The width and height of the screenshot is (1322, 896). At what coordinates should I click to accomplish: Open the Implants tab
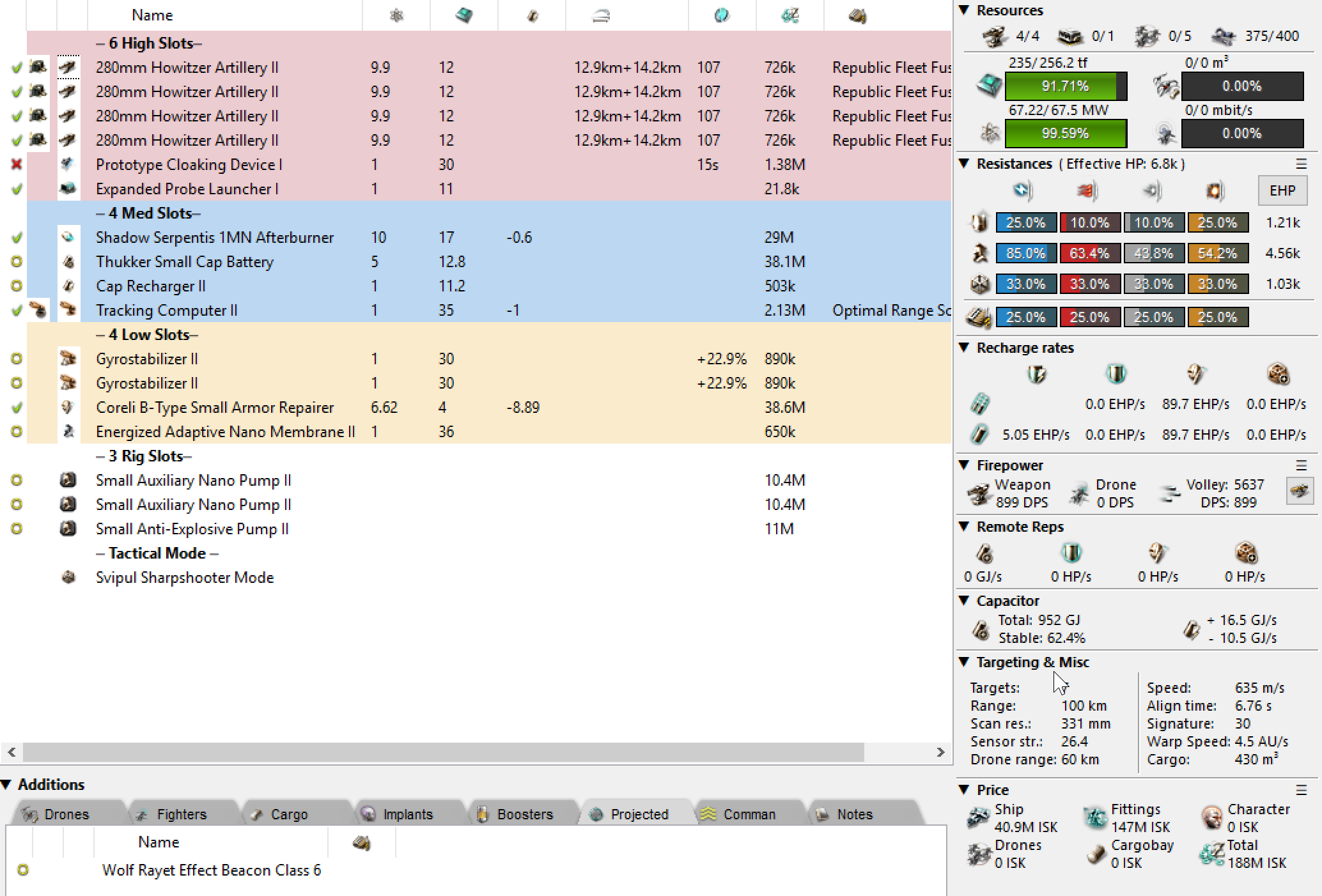coord(407,814)
